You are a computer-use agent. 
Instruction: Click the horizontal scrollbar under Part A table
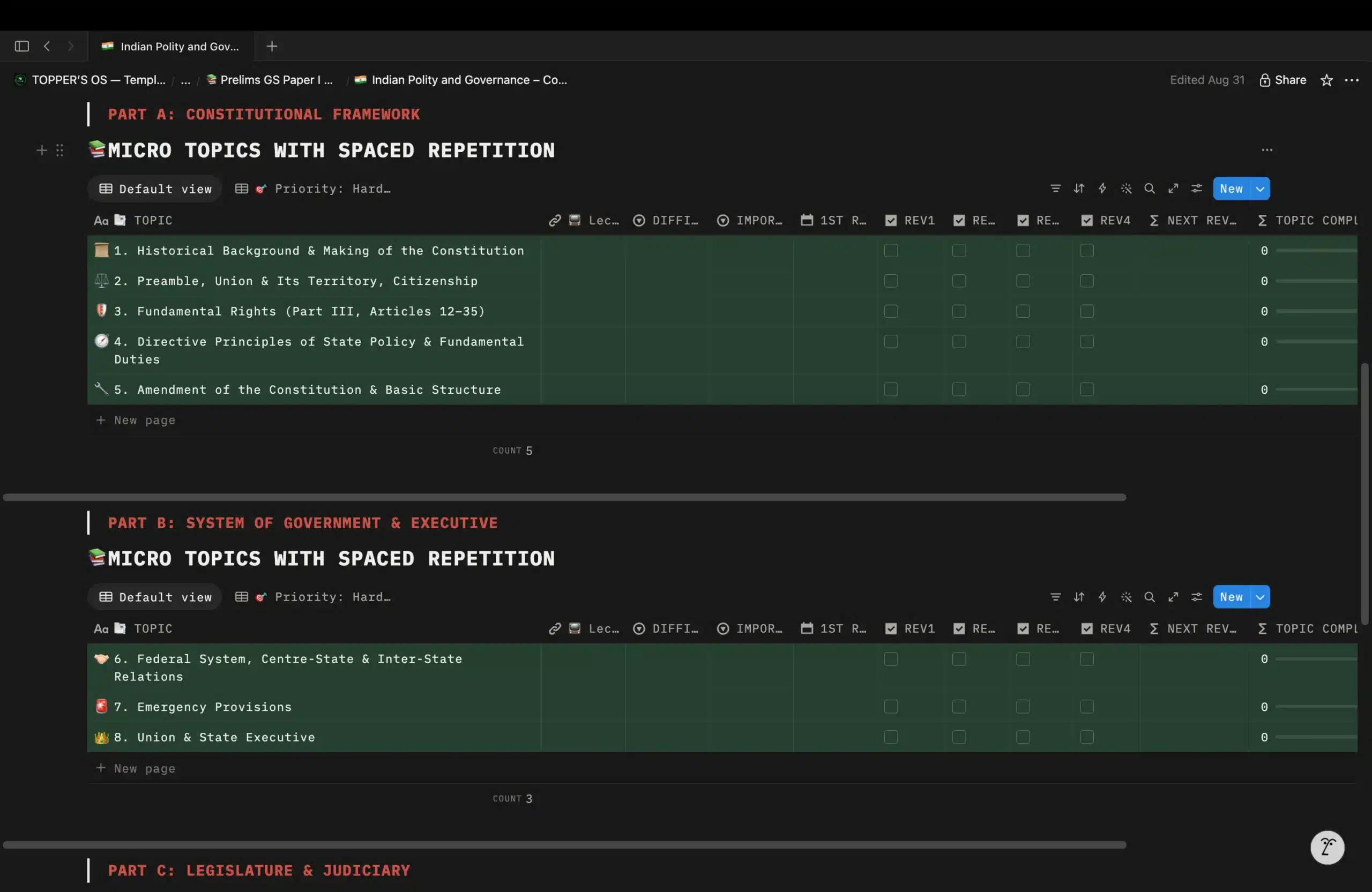tap(564, 497)
